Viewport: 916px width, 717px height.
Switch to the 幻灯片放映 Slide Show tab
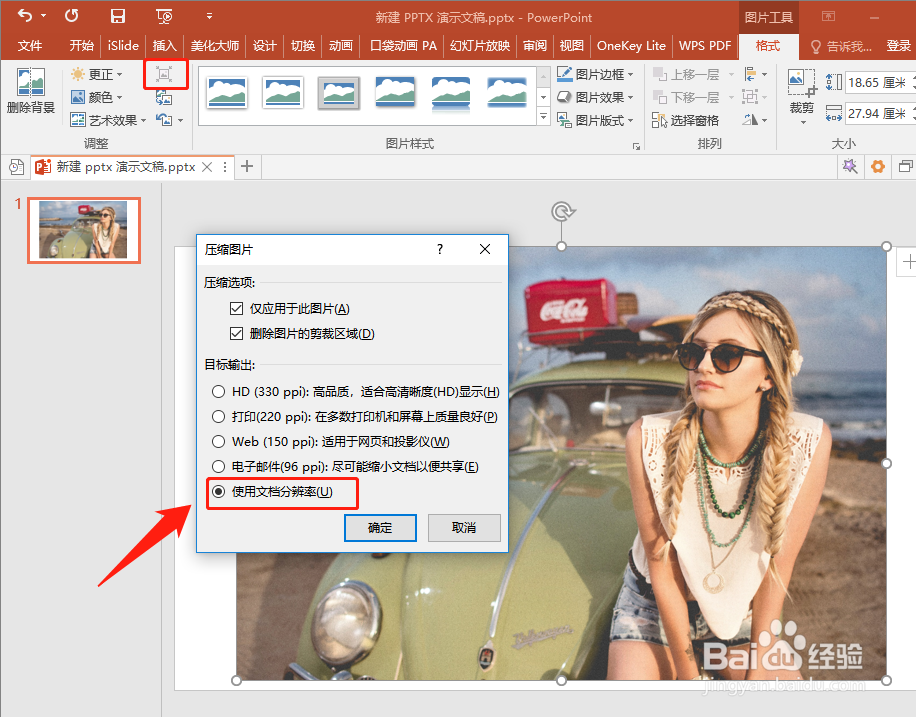(480, 46)
